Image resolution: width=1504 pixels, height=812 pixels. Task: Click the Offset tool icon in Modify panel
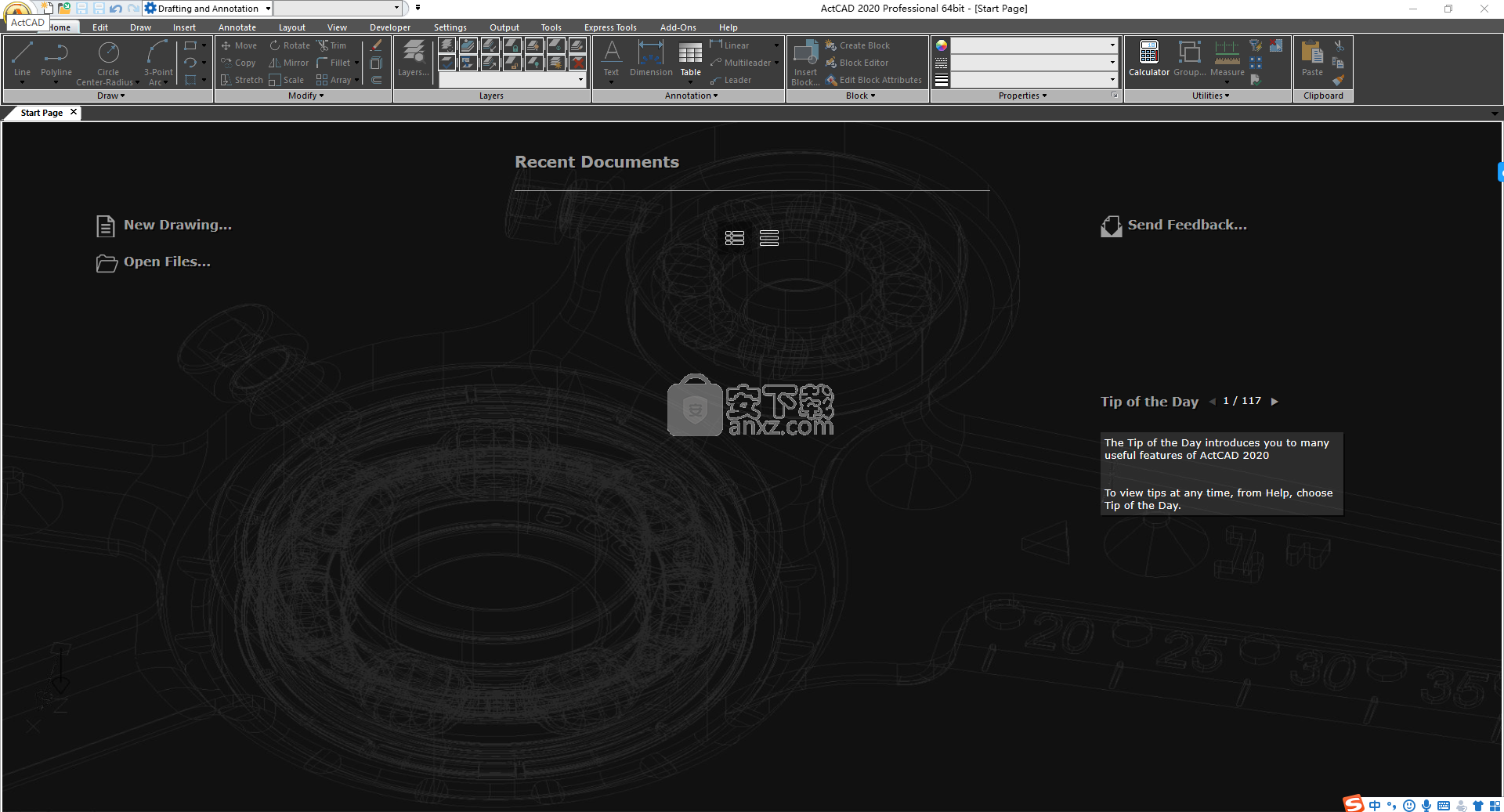[x=377, y=80]
